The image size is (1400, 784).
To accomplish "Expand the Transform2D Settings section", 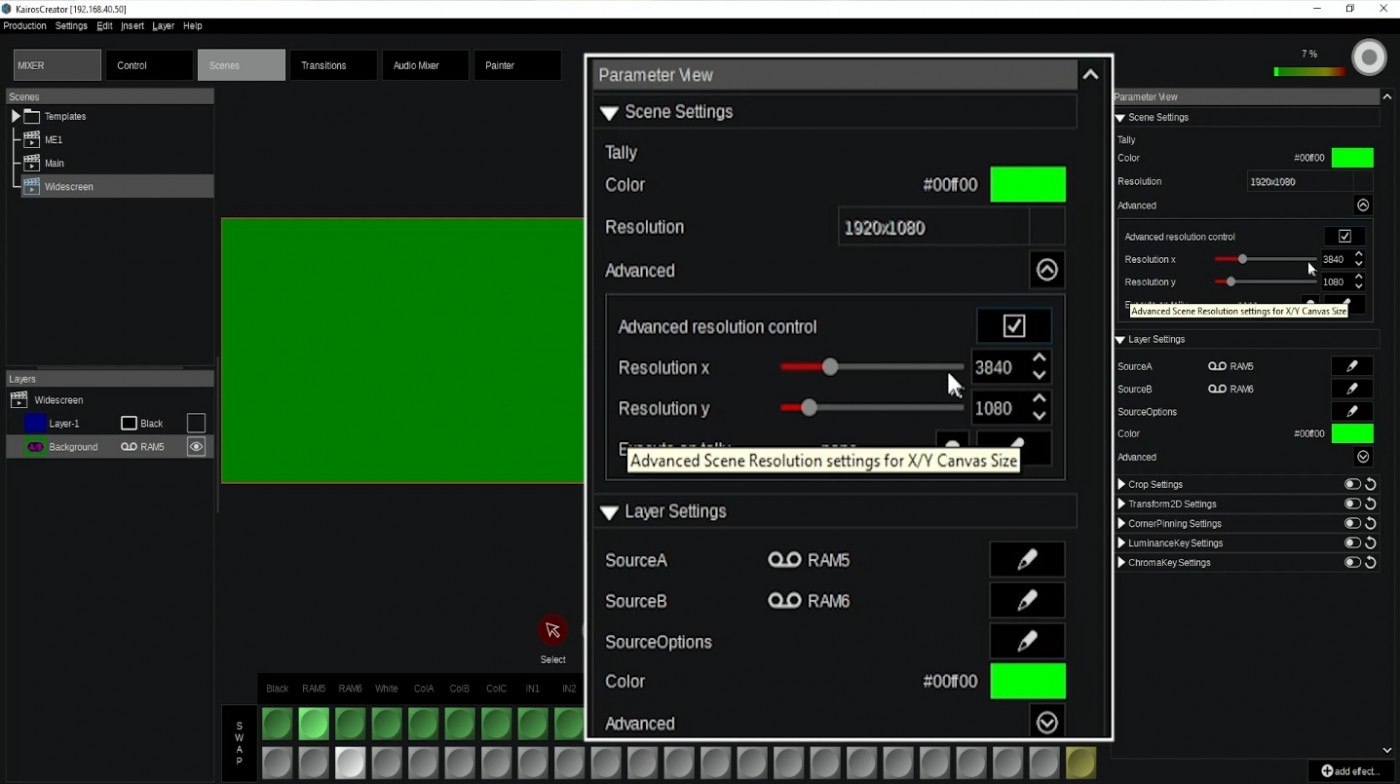I will click(x=1121, y=504).
